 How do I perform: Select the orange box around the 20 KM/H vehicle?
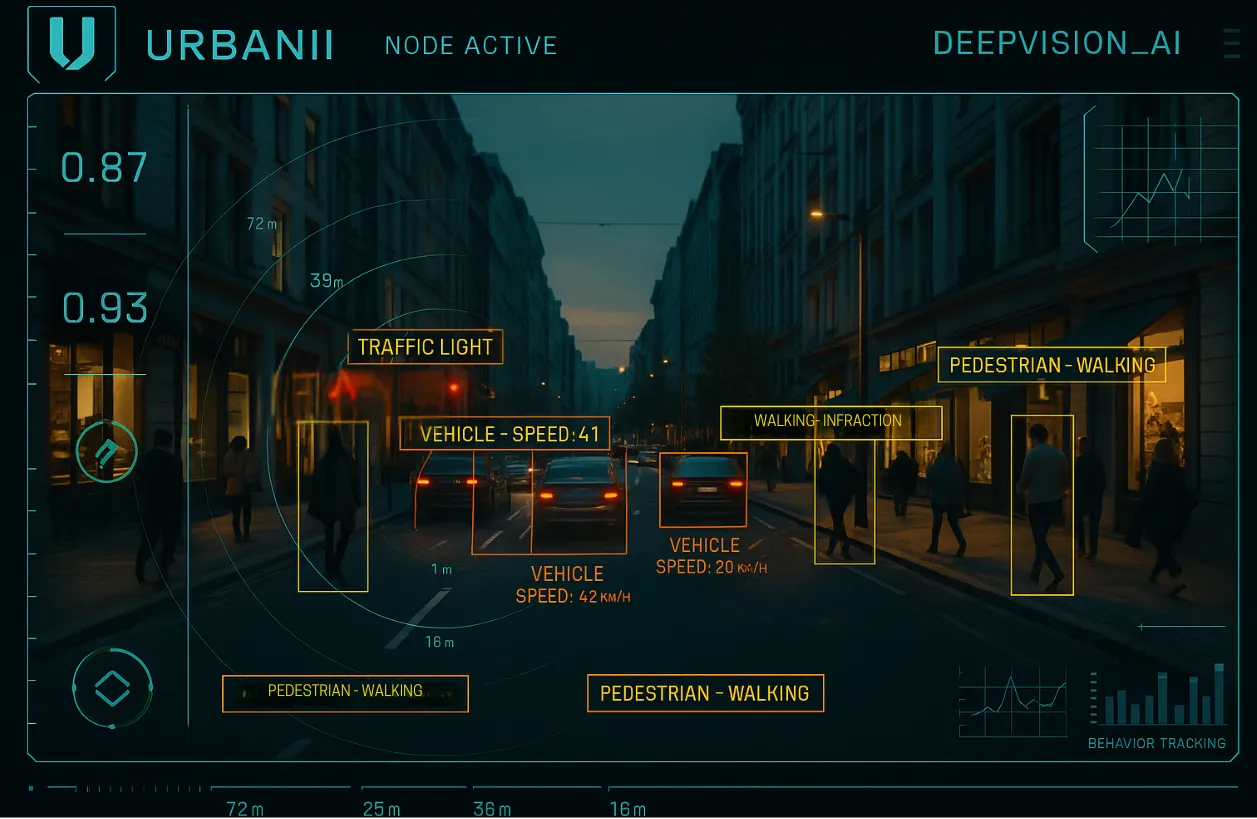coord(703,490)
